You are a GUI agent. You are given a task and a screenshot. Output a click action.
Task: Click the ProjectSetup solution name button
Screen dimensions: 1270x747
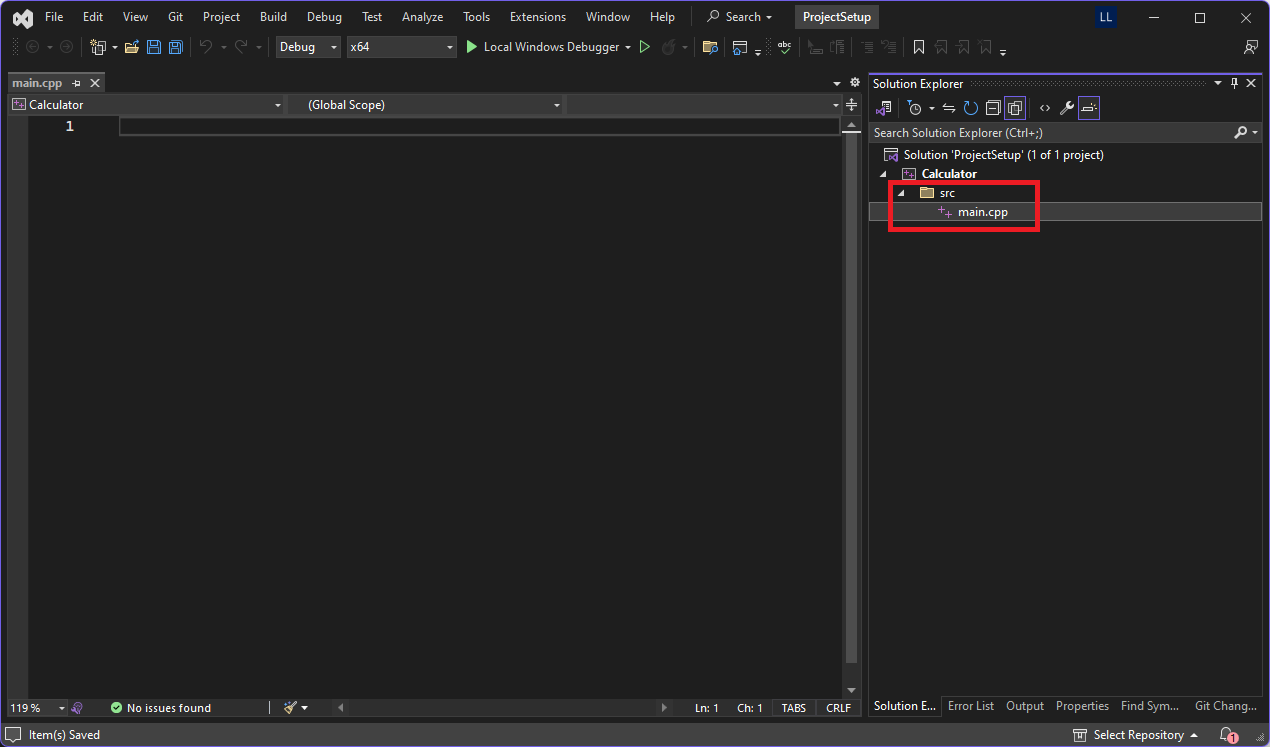(837, 17)
